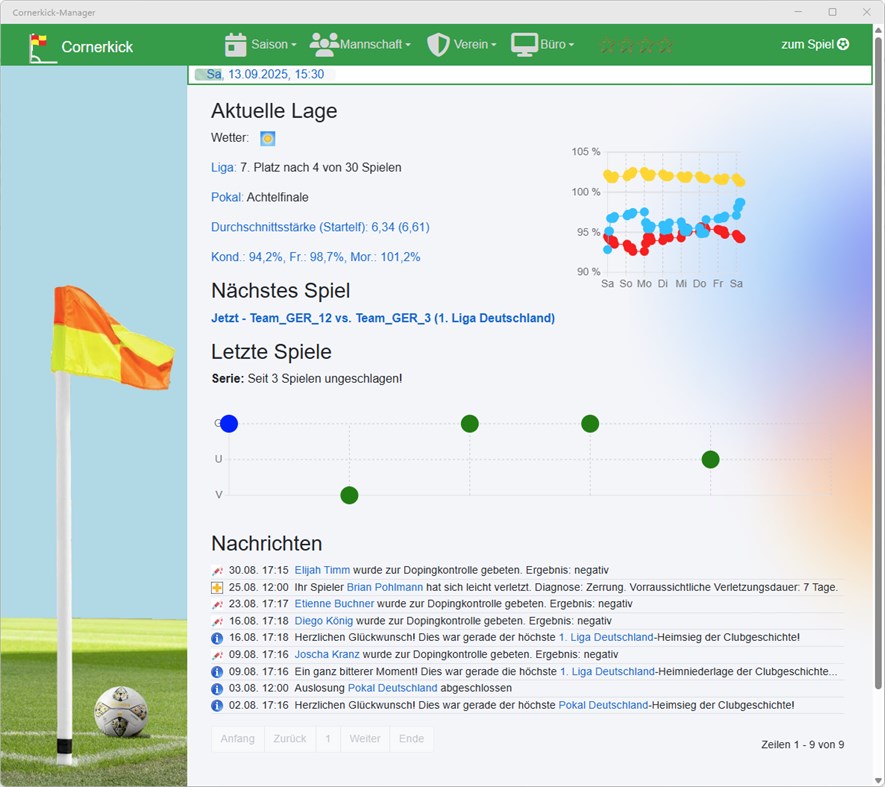Open the Pokal Deutschland link in the news
The width and height of the screenshot is (885, 787).
pyautogui.click(x=393, y=688)
